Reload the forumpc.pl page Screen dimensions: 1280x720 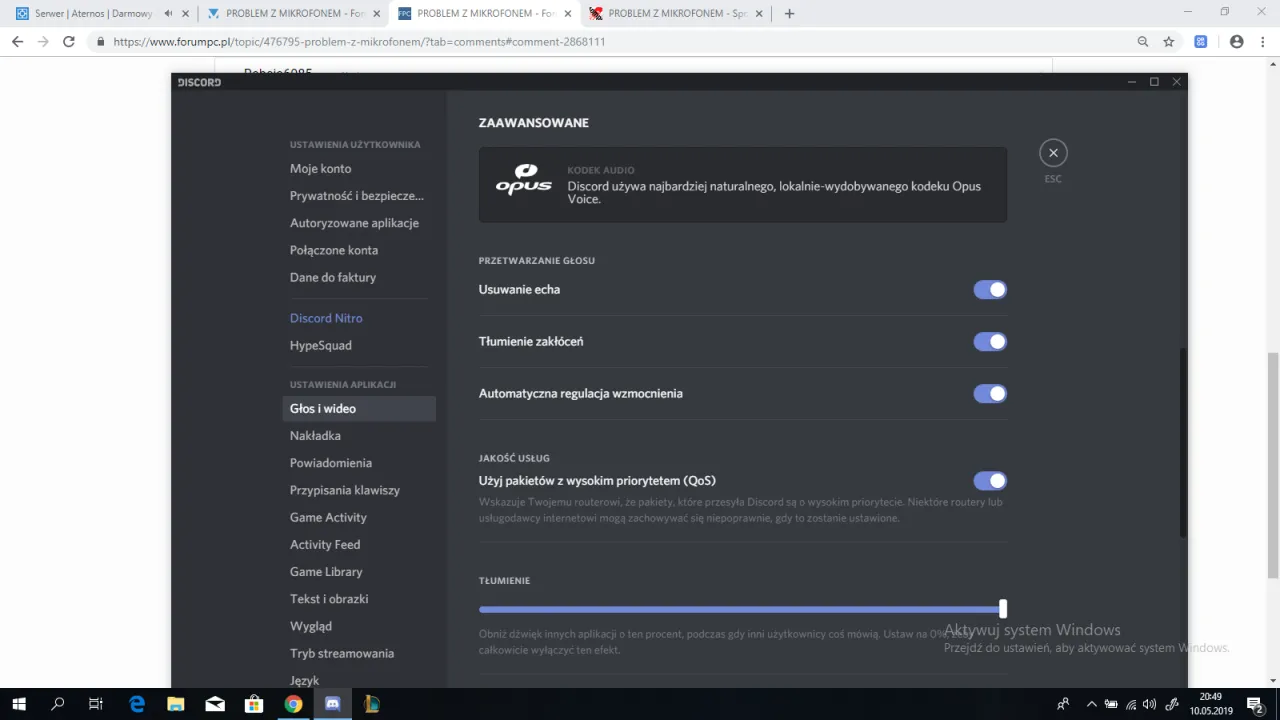[x=68, y=42]
